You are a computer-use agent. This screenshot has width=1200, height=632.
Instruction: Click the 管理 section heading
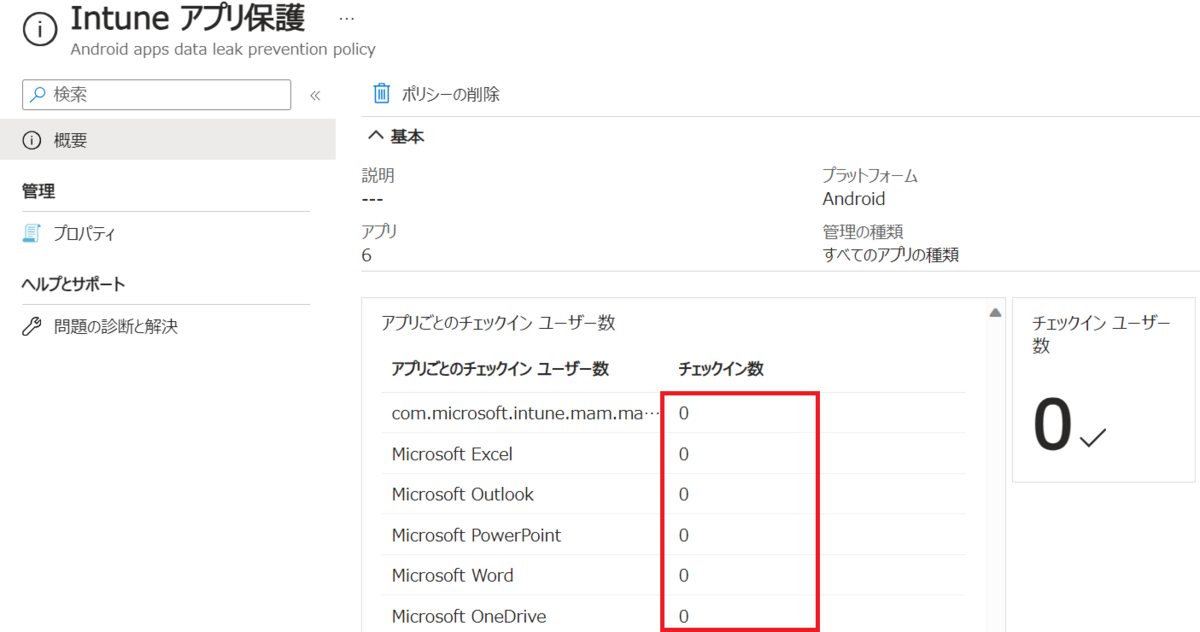click(38, 191)
